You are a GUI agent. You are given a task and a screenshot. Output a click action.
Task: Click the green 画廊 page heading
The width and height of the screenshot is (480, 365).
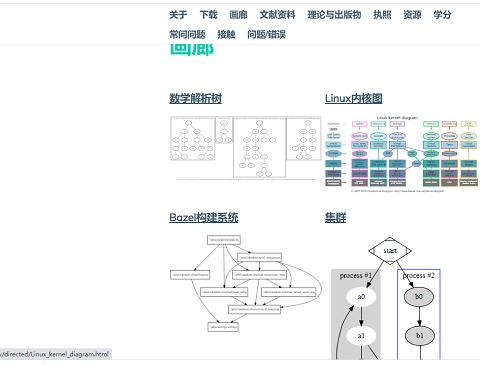[x=192, y=50]
